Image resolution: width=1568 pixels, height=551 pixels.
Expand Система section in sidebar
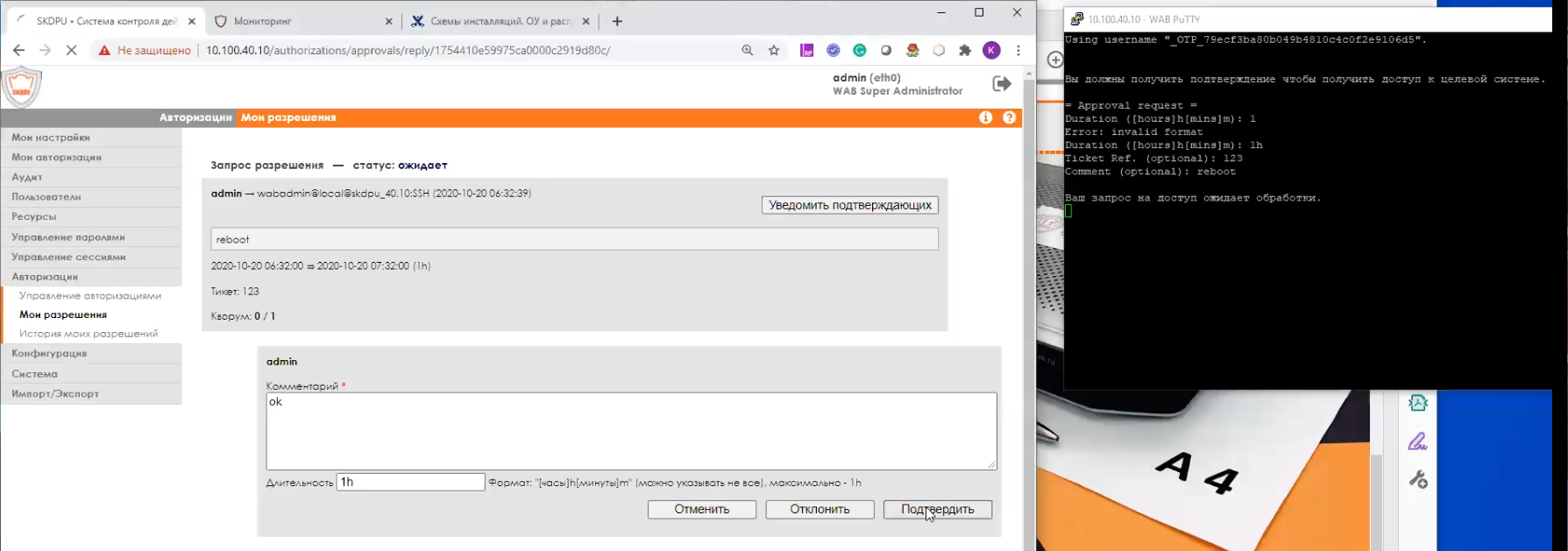(x=91, y=374)
